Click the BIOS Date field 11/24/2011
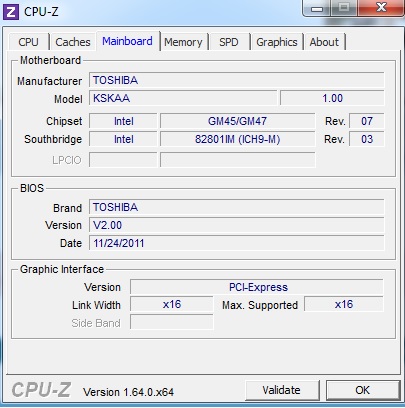 click(x=237, y=243)
